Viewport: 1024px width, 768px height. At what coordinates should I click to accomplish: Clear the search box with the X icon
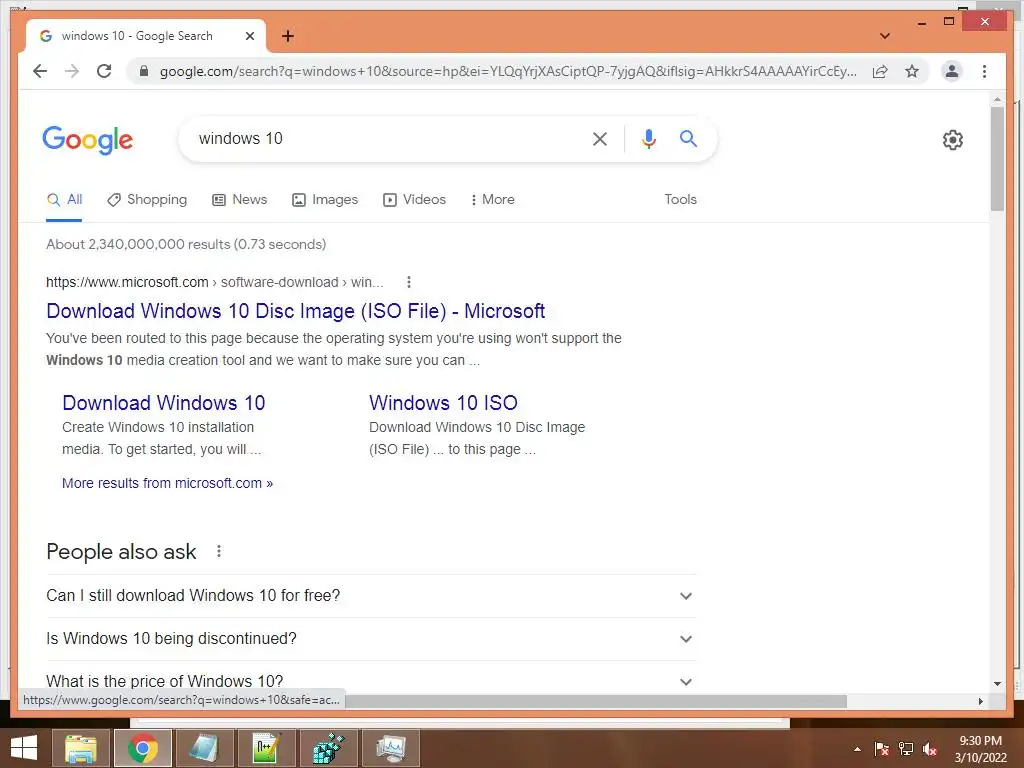[600, 138]
